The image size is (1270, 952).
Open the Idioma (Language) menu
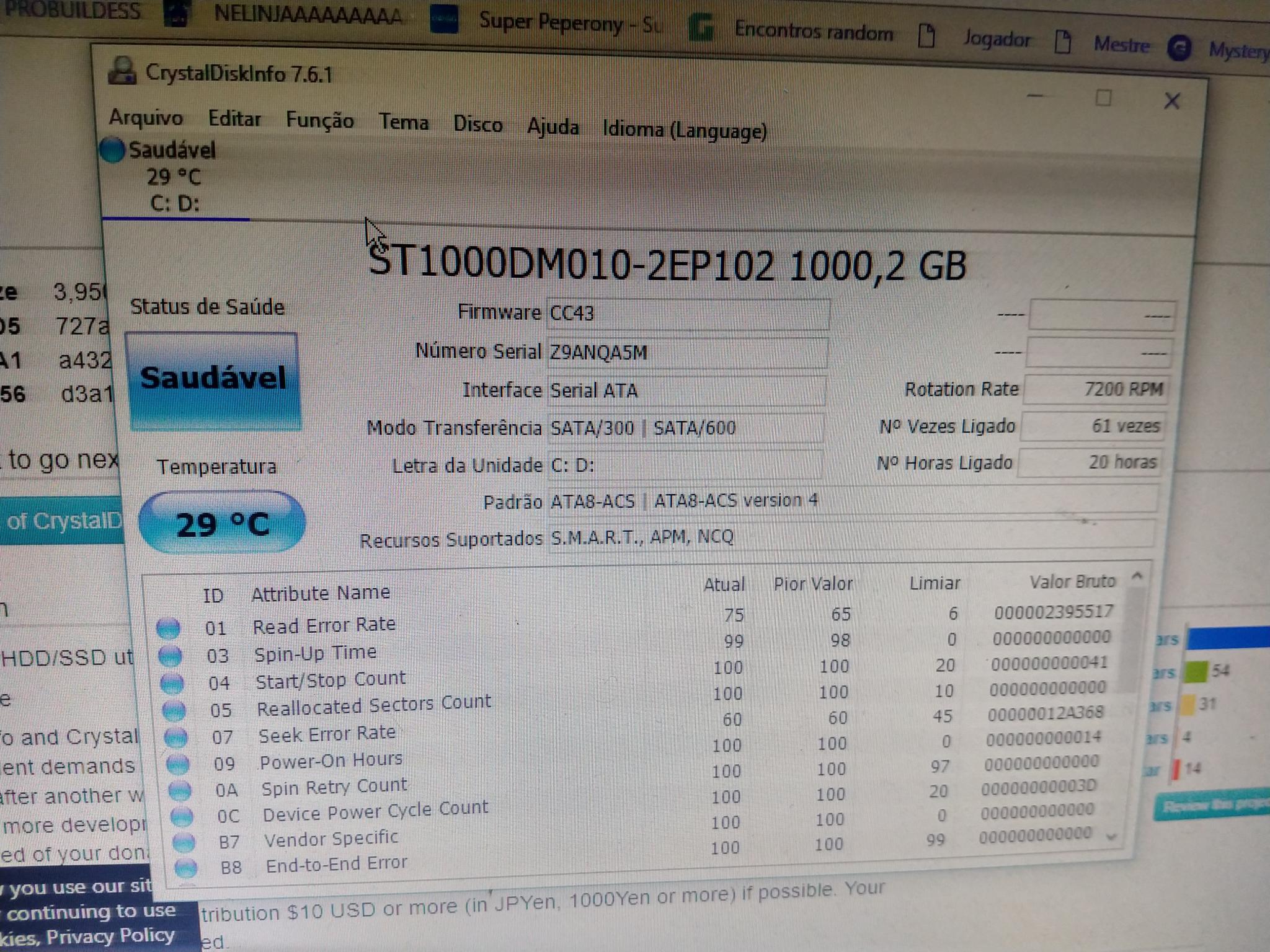(x=685, y=130)
